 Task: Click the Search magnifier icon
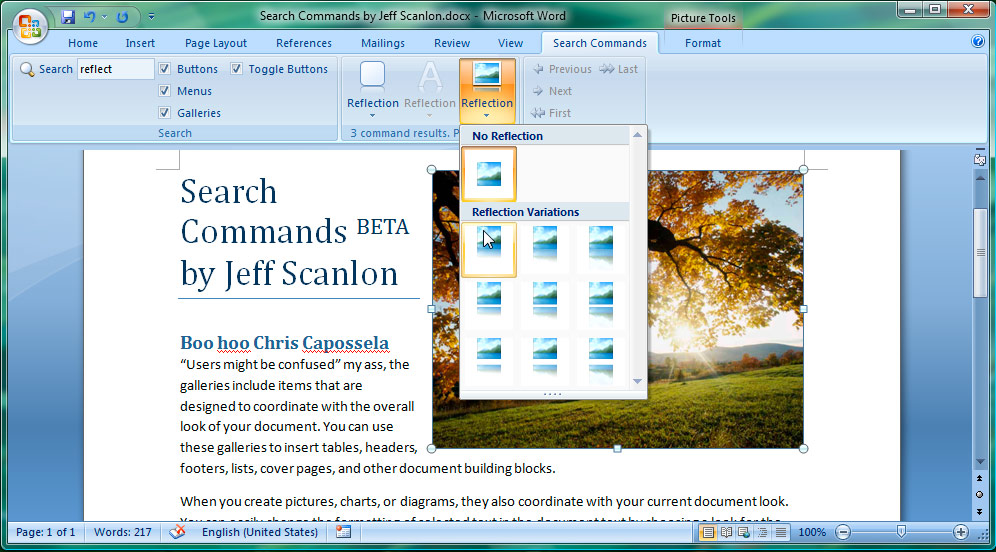pos(27,69)
